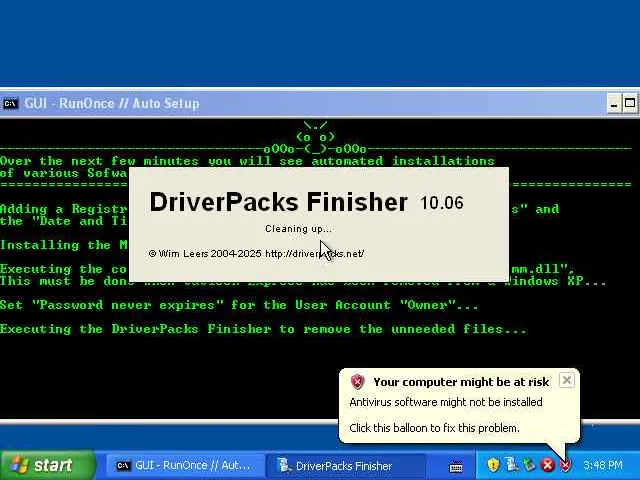Click the '© Wim Leers 2004-2025' copyright text
Screen dimensions: 640x480
click(205, 254)
